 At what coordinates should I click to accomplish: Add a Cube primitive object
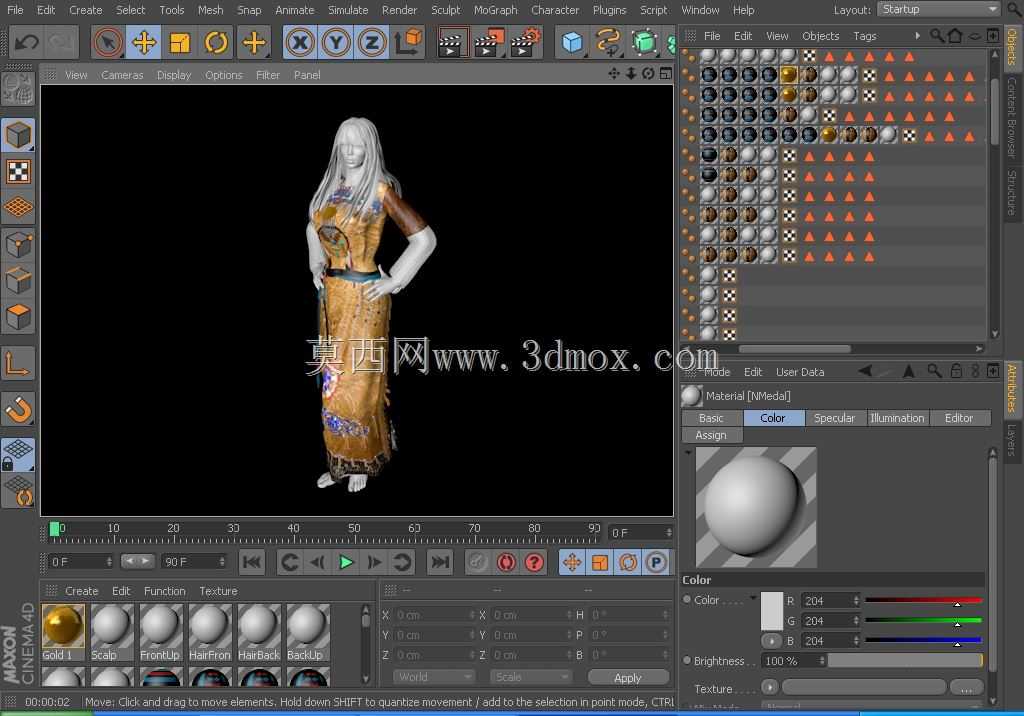(x=572, y=43)
